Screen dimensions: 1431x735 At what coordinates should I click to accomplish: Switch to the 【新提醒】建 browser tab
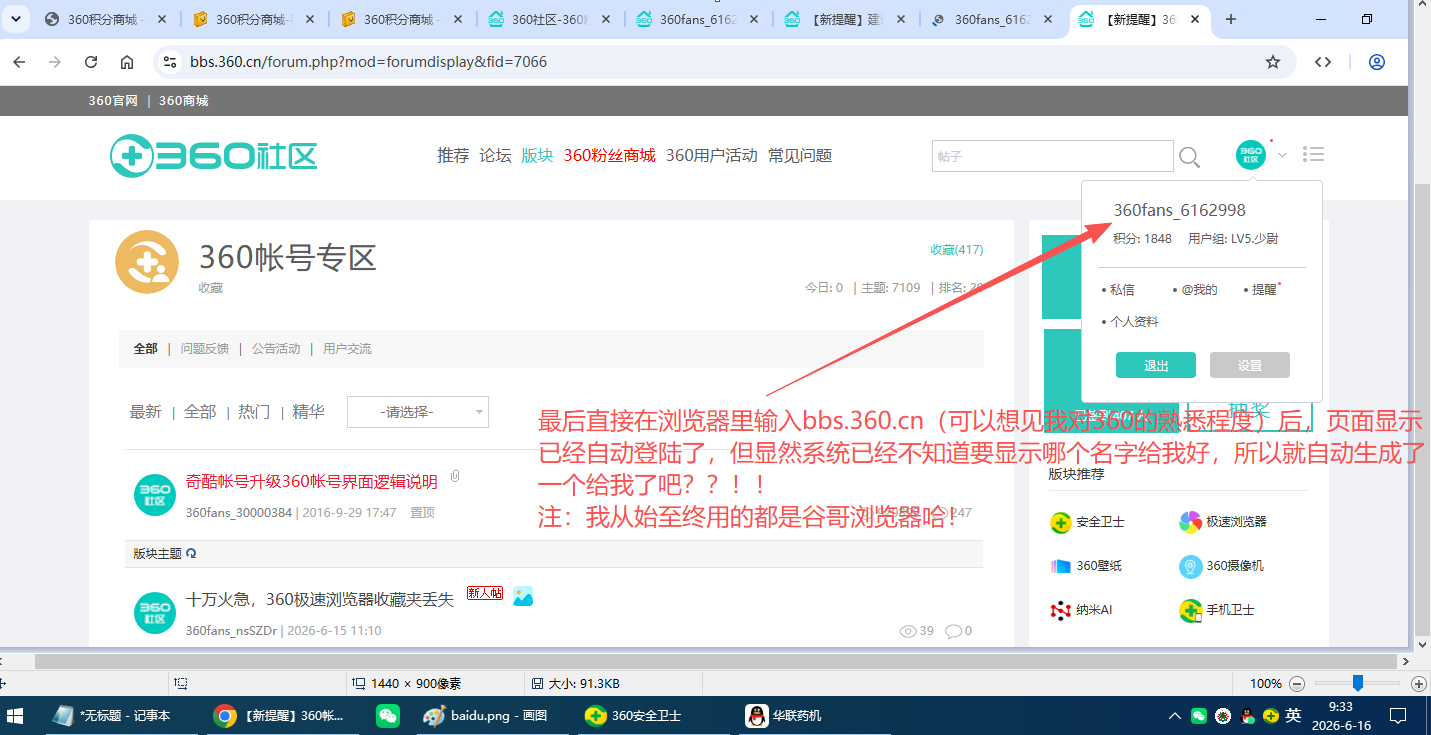pos(848,19)
